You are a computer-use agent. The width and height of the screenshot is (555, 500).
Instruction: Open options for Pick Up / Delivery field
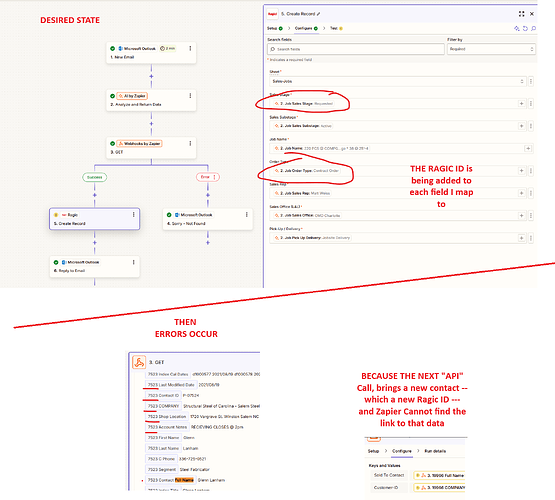click(531, 238)
